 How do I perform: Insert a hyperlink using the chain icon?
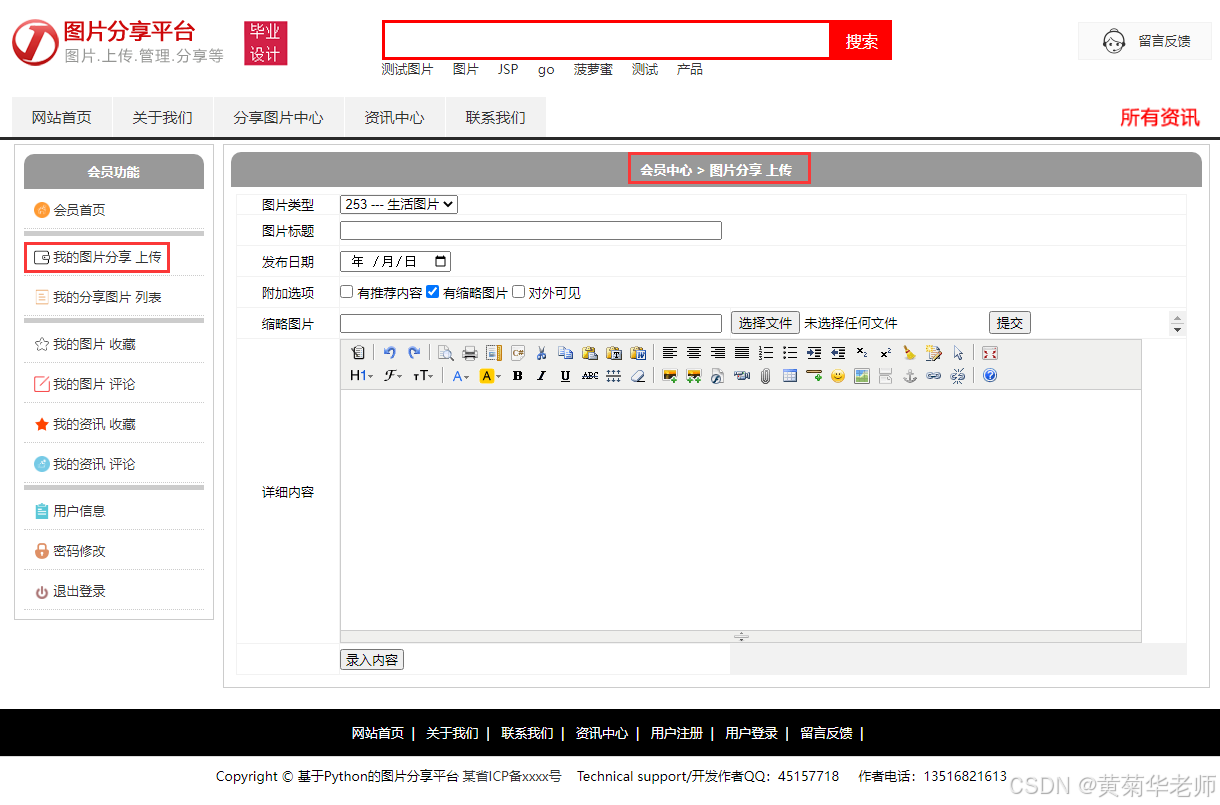[932, 375]
